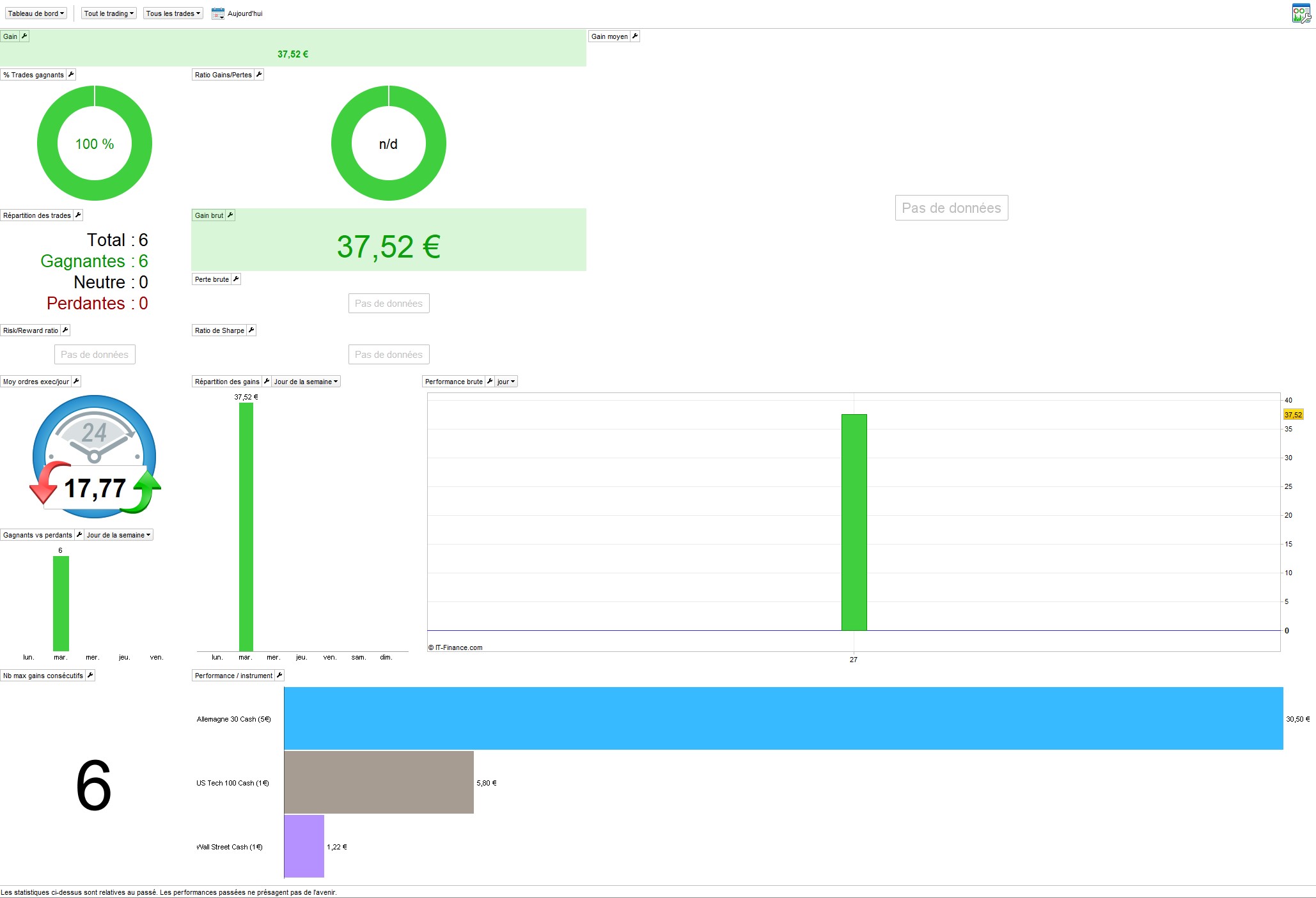
Task: Click the Aujourd'hui date label
Action: coord(245,13)
